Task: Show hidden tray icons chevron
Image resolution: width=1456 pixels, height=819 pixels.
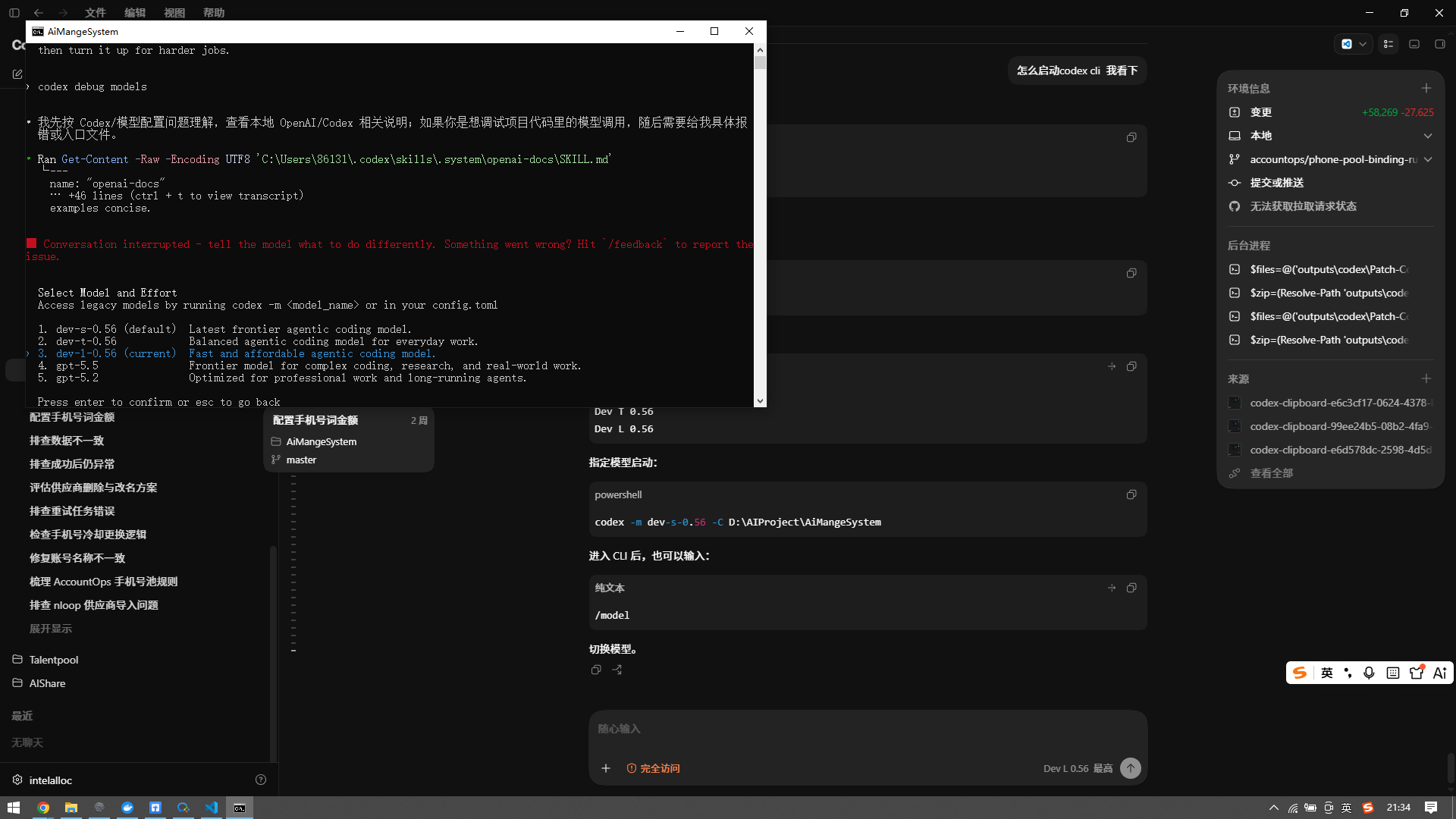Action: 1274,808
